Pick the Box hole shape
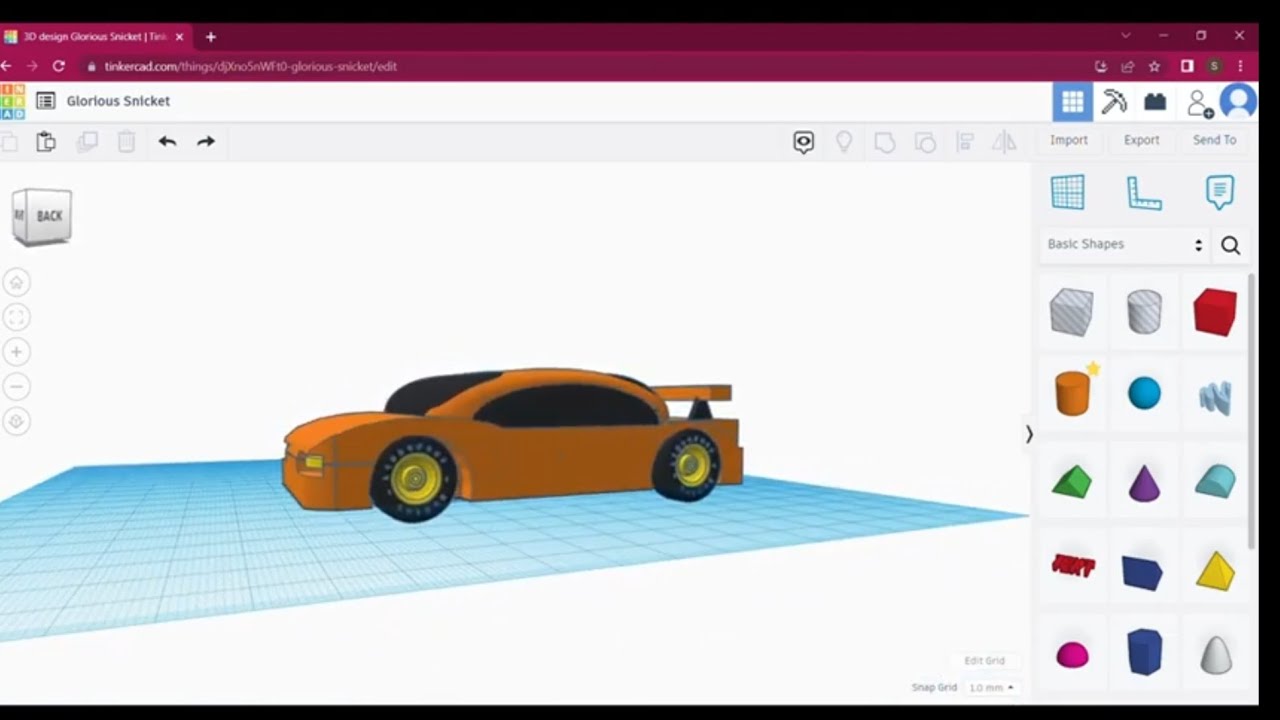This screenshot has height=720, width=1280. pos(1071,312)
